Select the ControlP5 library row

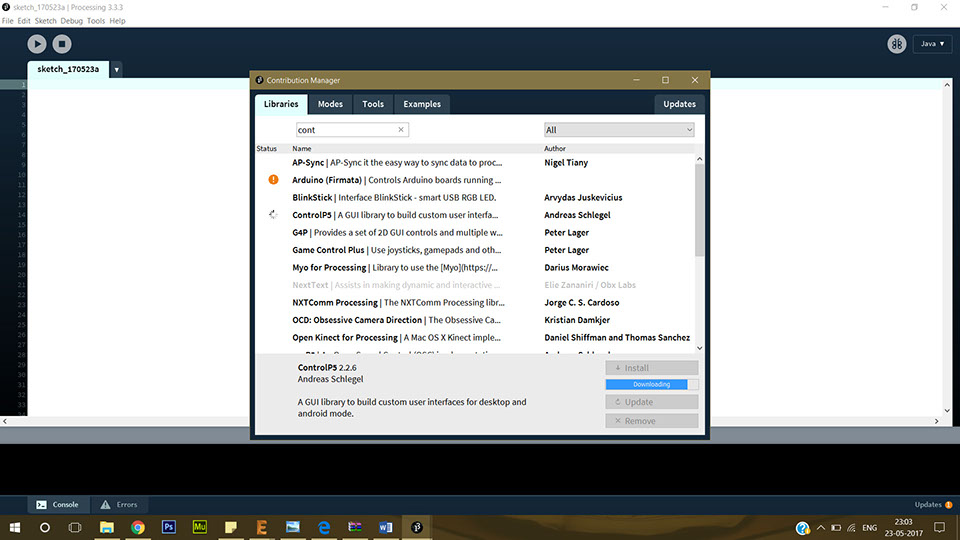(475, 215)
